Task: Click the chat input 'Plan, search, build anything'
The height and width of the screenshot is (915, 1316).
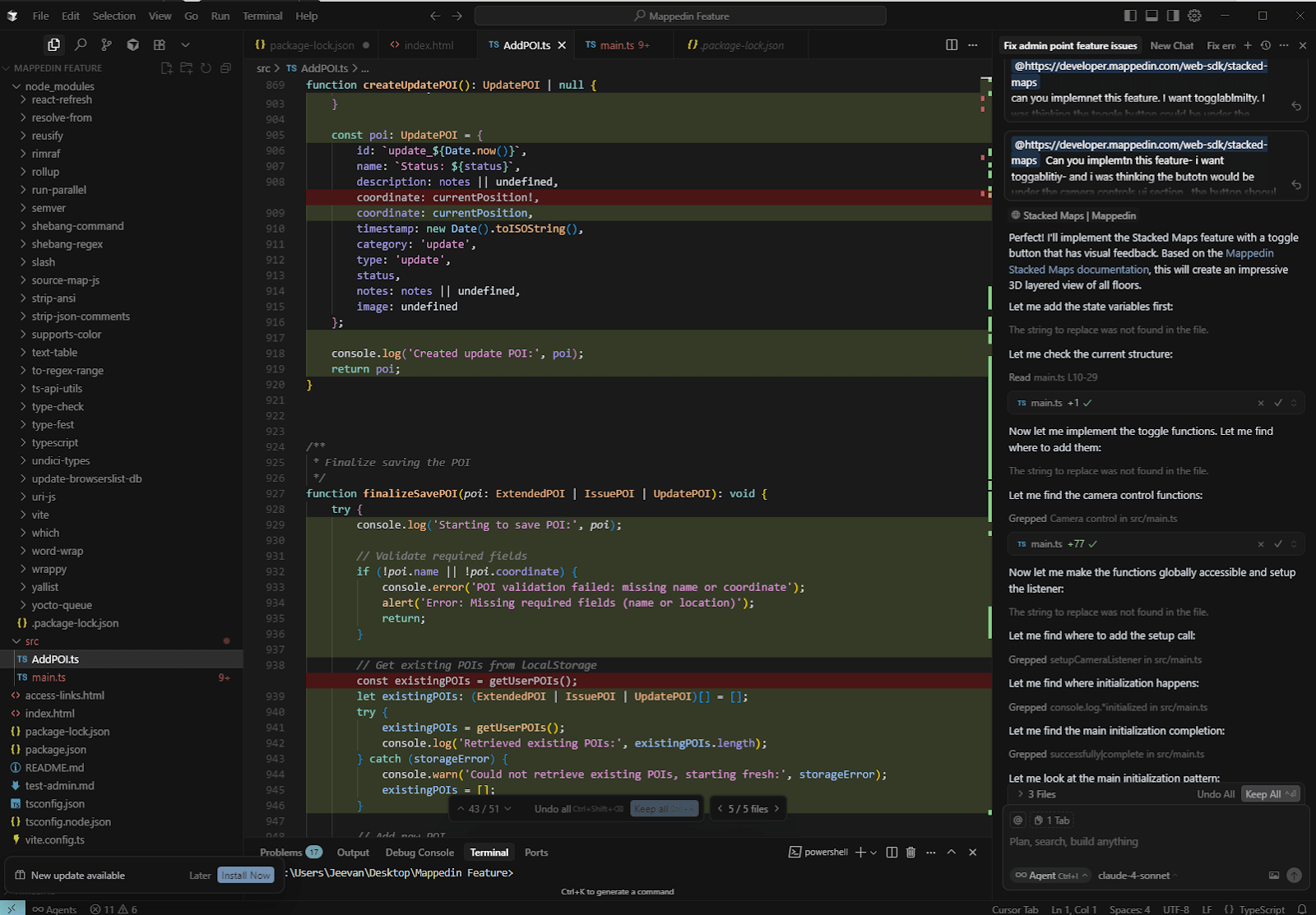Action: click(x=1156, y=842)
